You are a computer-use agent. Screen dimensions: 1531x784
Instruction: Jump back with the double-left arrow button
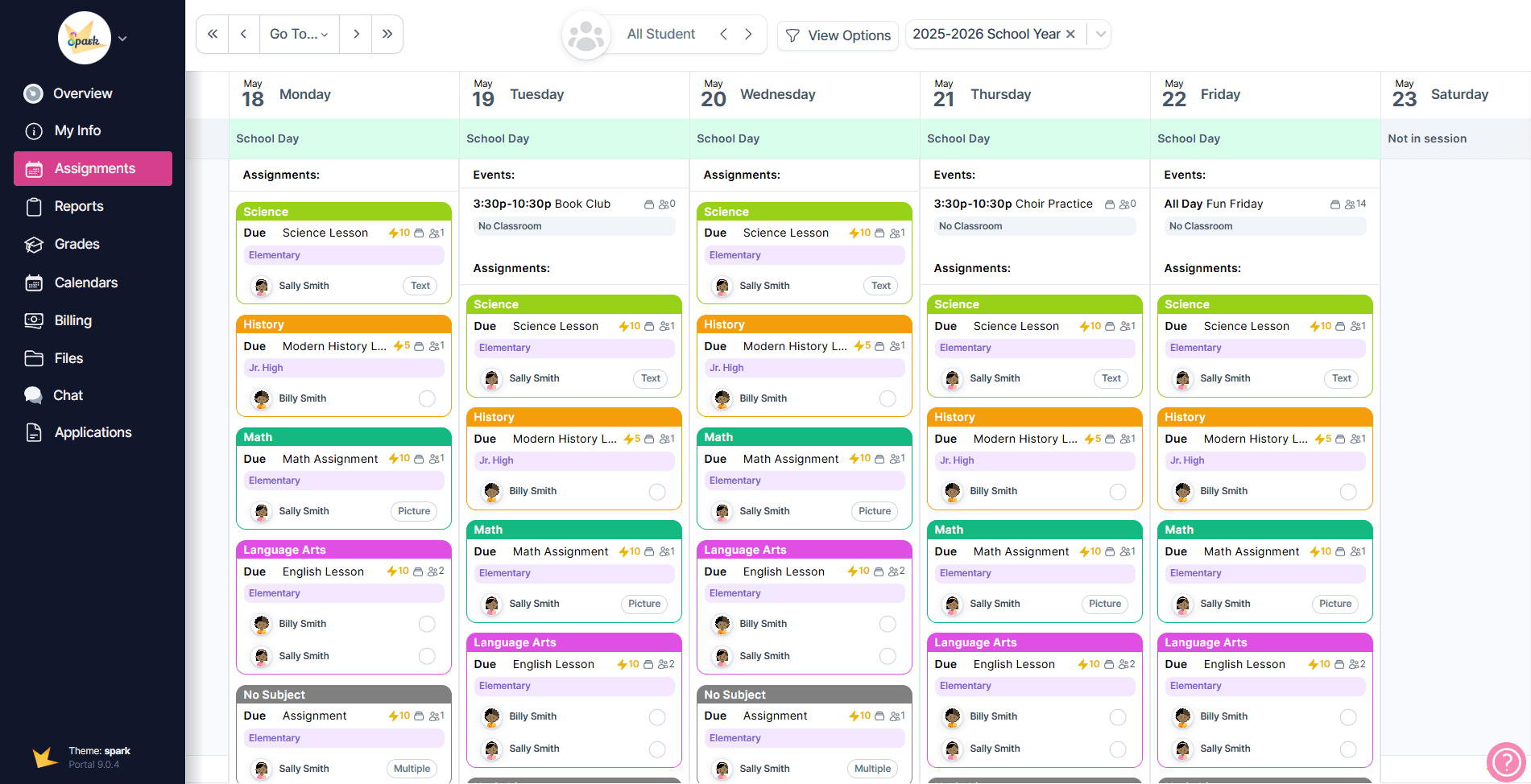click(x=213, y=34)
